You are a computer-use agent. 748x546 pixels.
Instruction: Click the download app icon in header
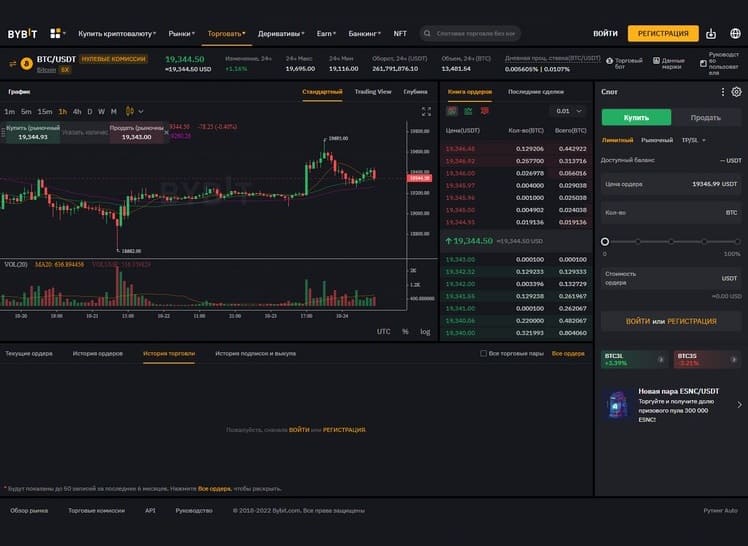[711, 33]
